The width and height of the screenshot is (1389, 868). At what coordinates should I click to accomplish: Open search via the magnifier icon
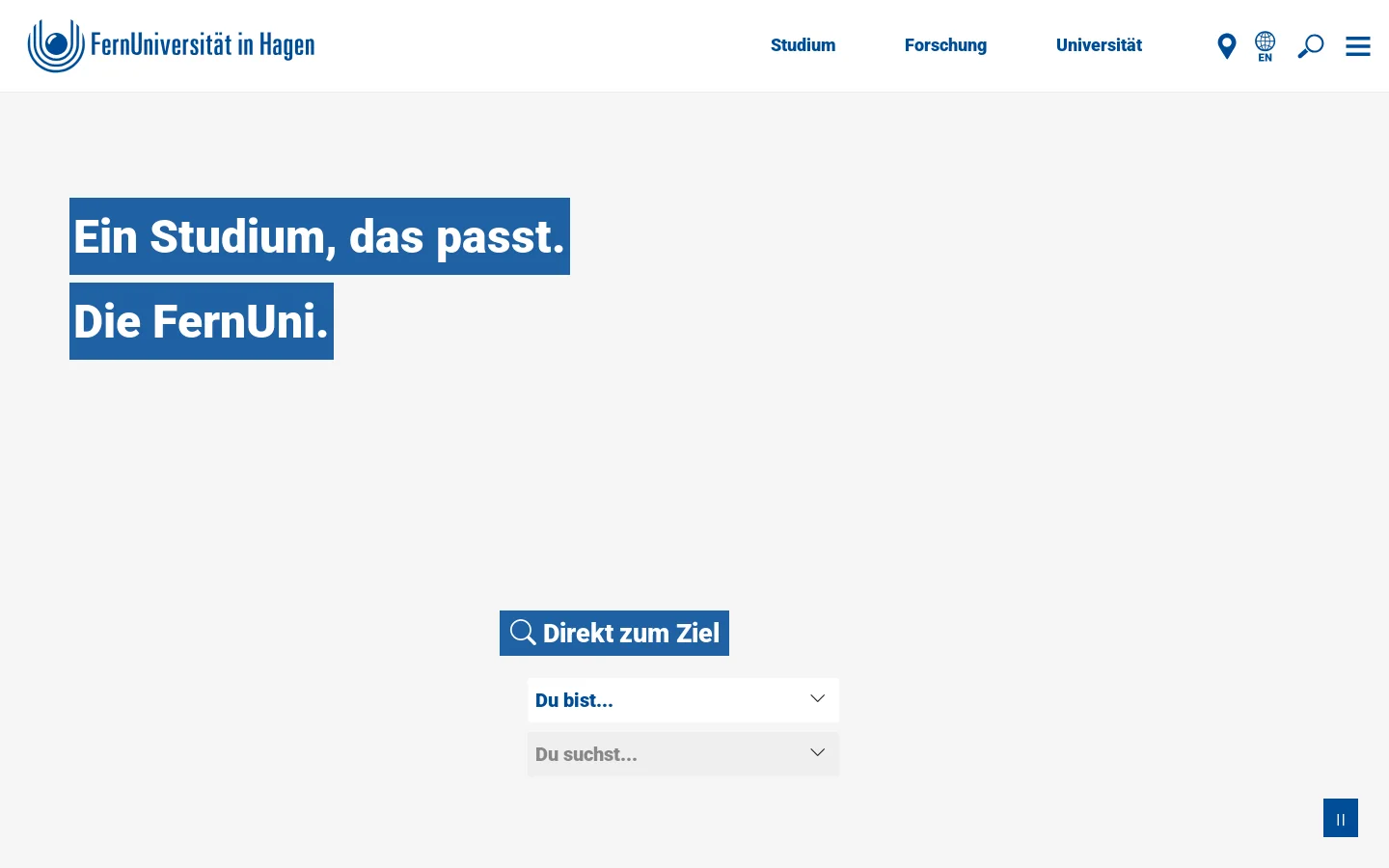pyautogui.click(x=1310, y=46)
